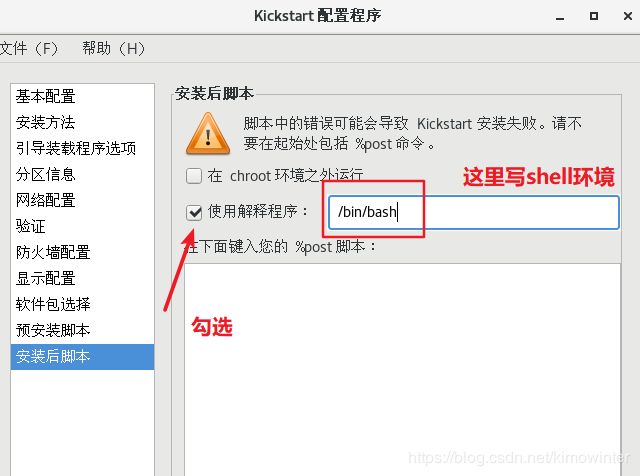
Task: Open the 文件 (F) menu
Action: (29, 49)
